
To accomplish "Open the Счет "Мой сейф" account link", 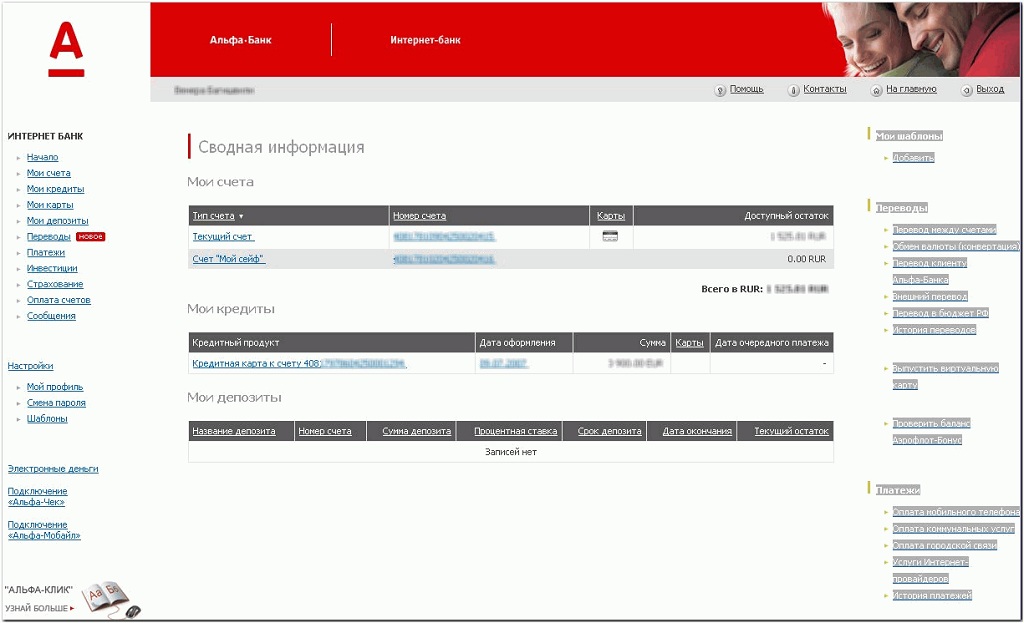I will [x=229, y=259].
